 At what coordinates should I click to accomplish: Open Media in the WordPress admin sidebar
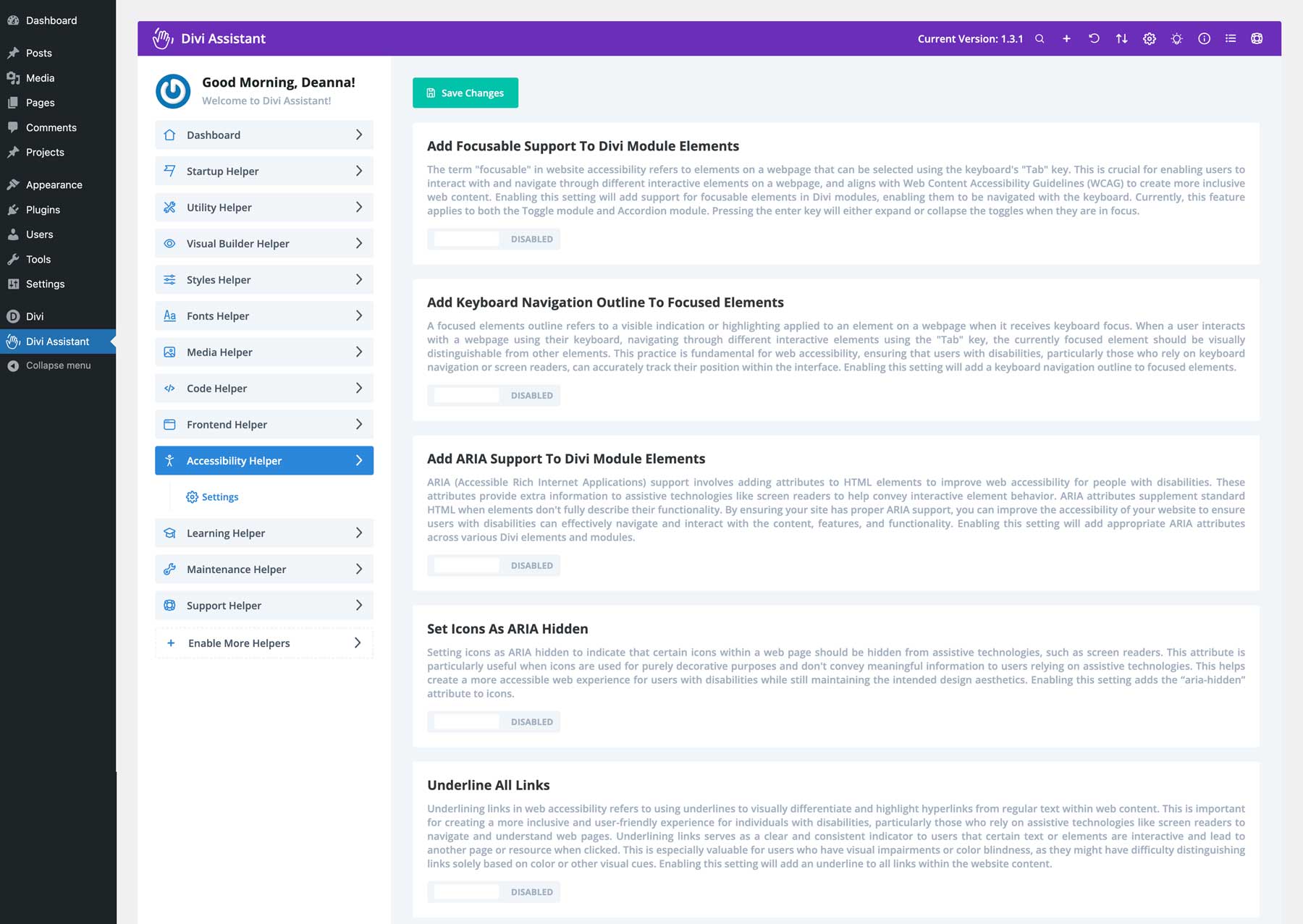pyautogui.click(x=58, y=78)
